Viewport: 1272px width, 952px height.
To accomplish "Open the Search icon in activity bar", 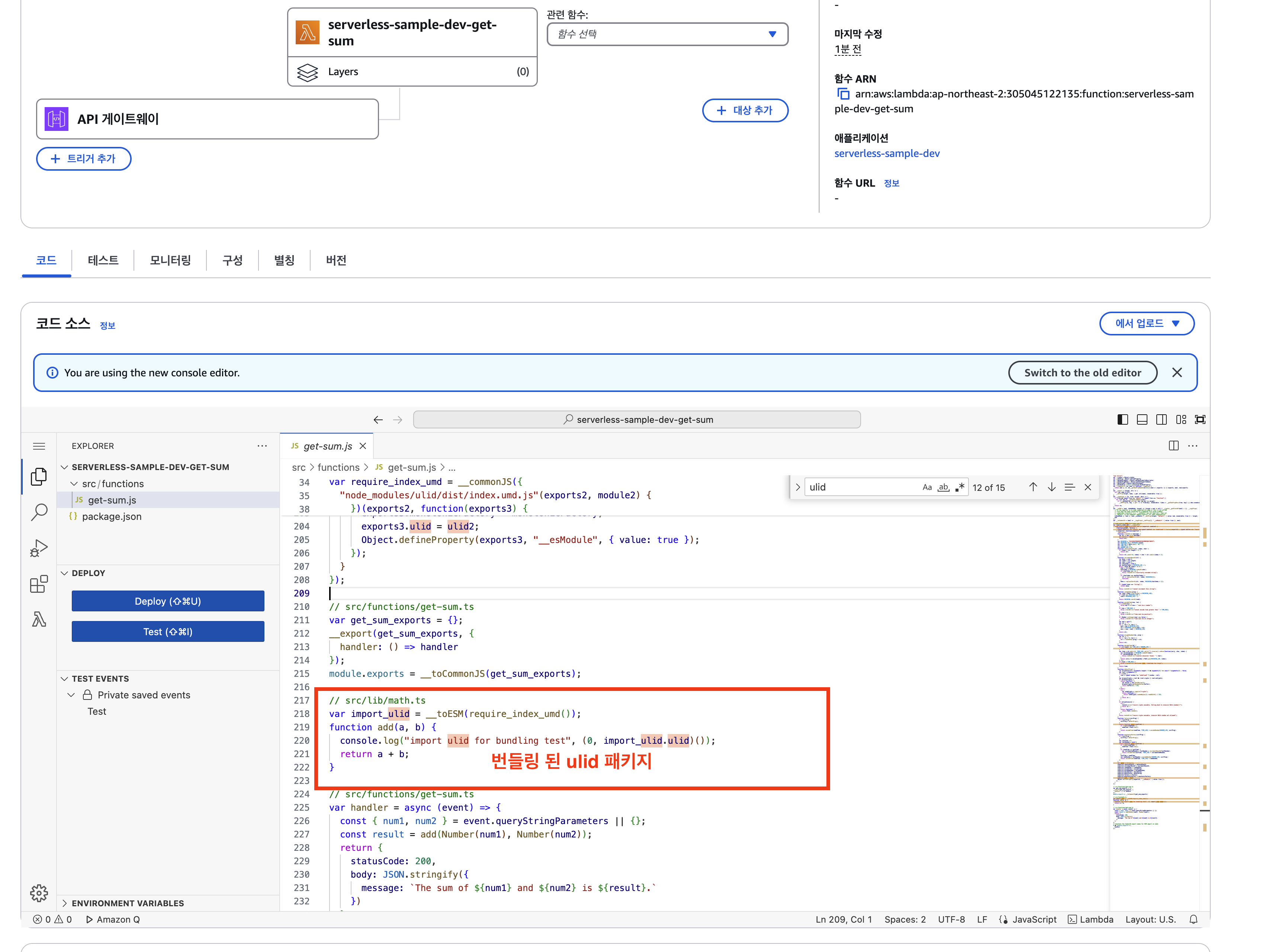I will (x=39, y=512).
